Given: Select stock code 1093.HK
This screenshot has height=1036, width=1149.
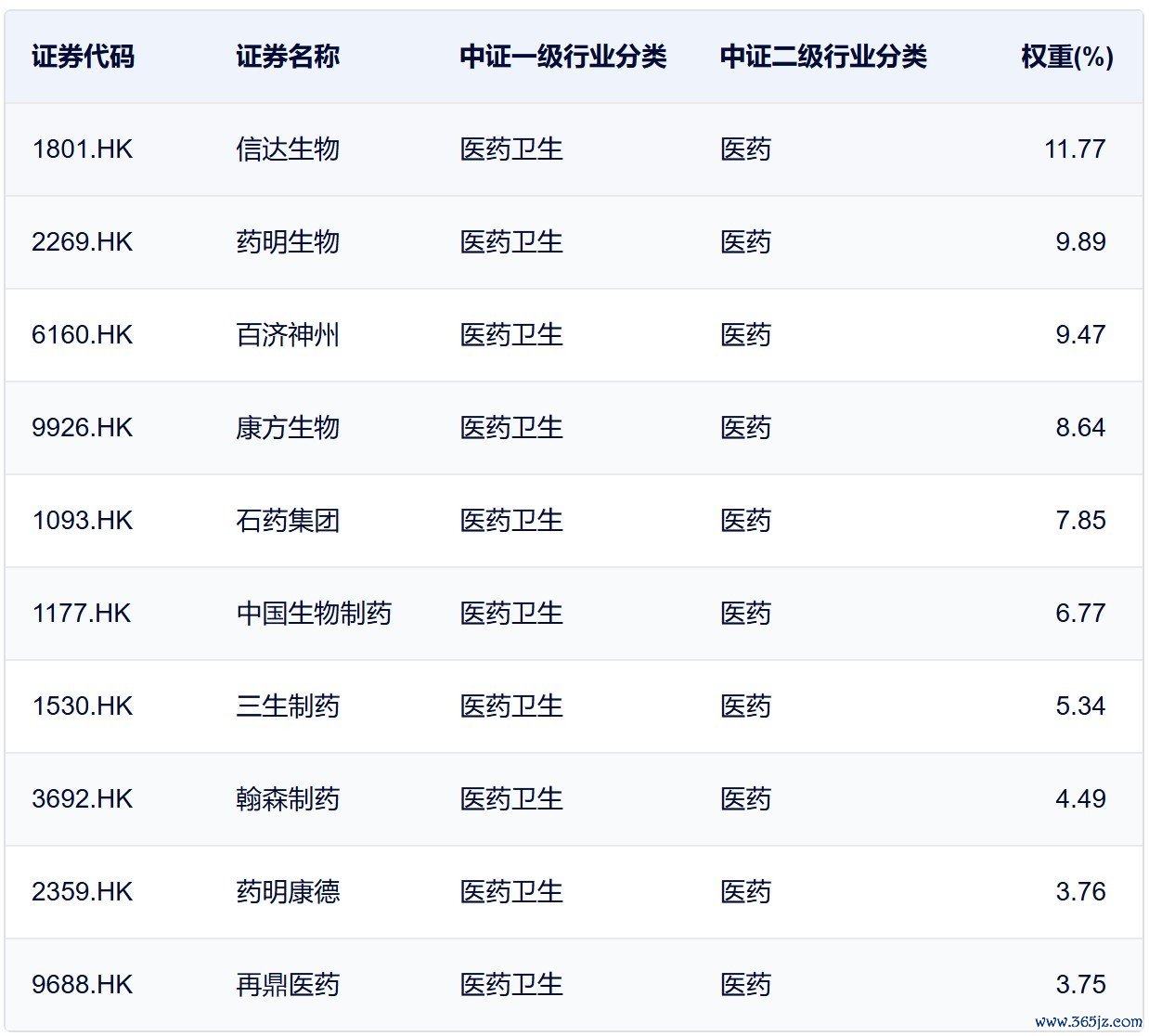Looking at the screenshot, I should point(83,521).
